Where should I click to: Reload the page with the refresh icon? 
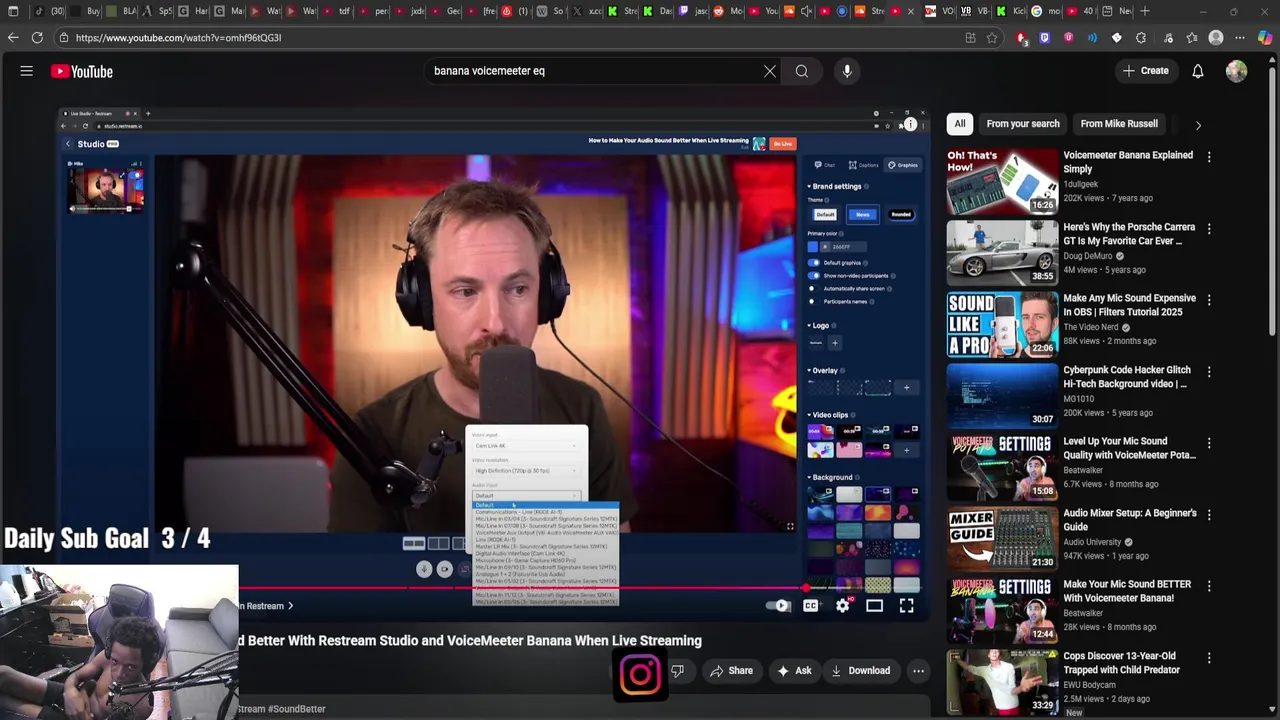37,38
